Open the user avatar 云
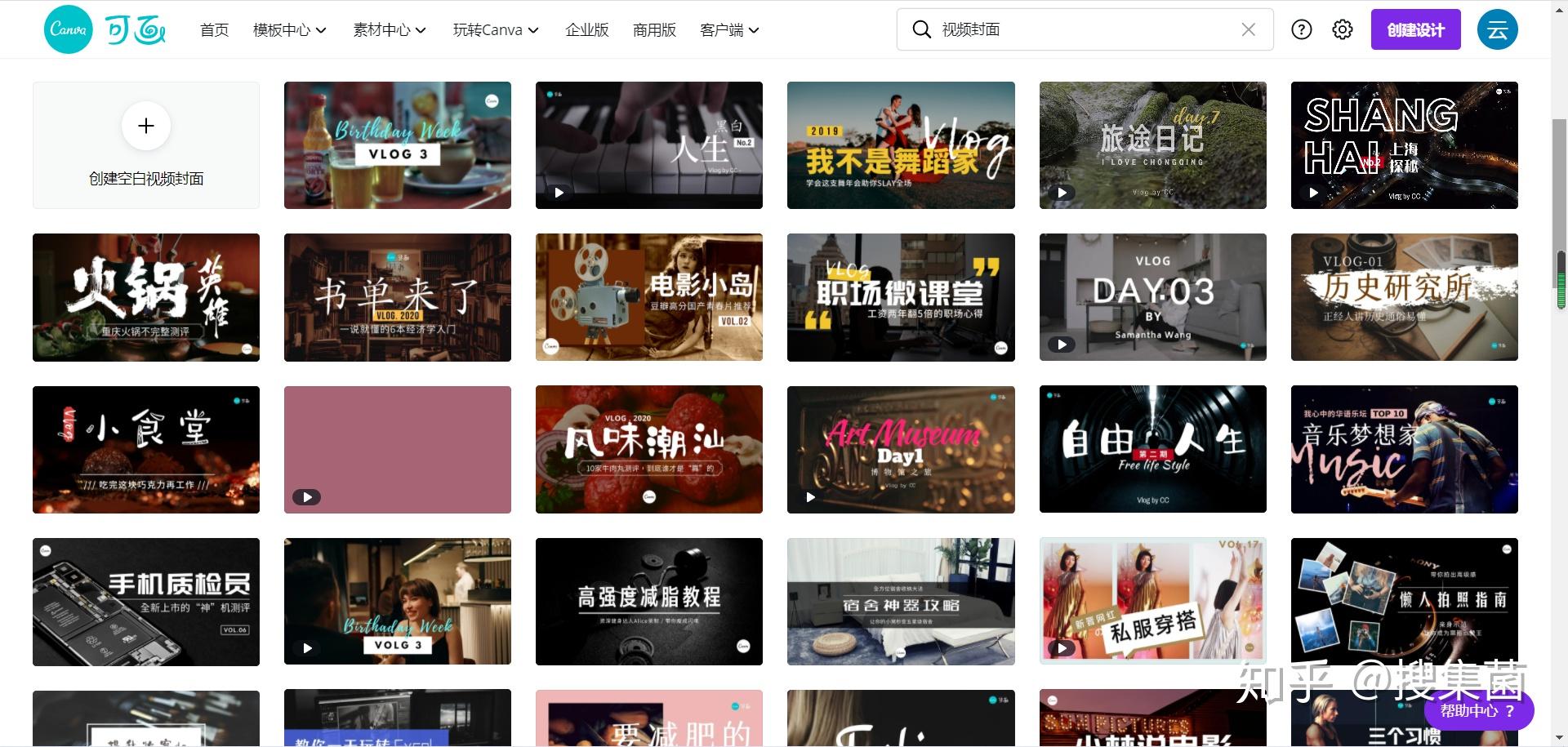Viewport: 1568px width, 747px height. point(1498,29)
